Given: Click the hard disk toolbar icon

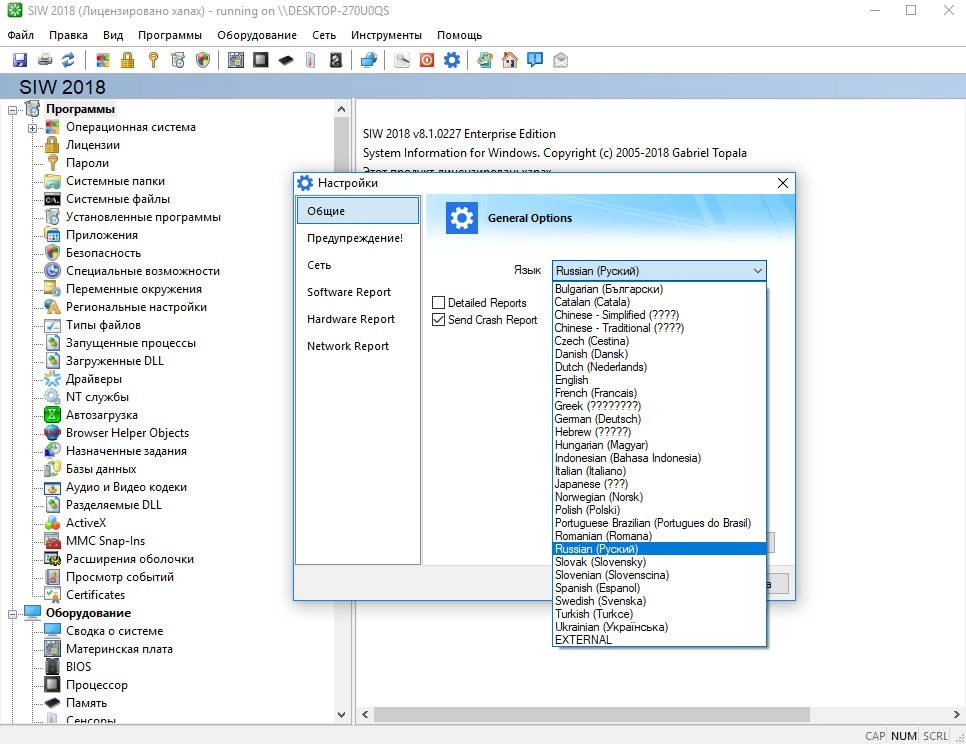Looking at the screenshot, I should (335, 60).
